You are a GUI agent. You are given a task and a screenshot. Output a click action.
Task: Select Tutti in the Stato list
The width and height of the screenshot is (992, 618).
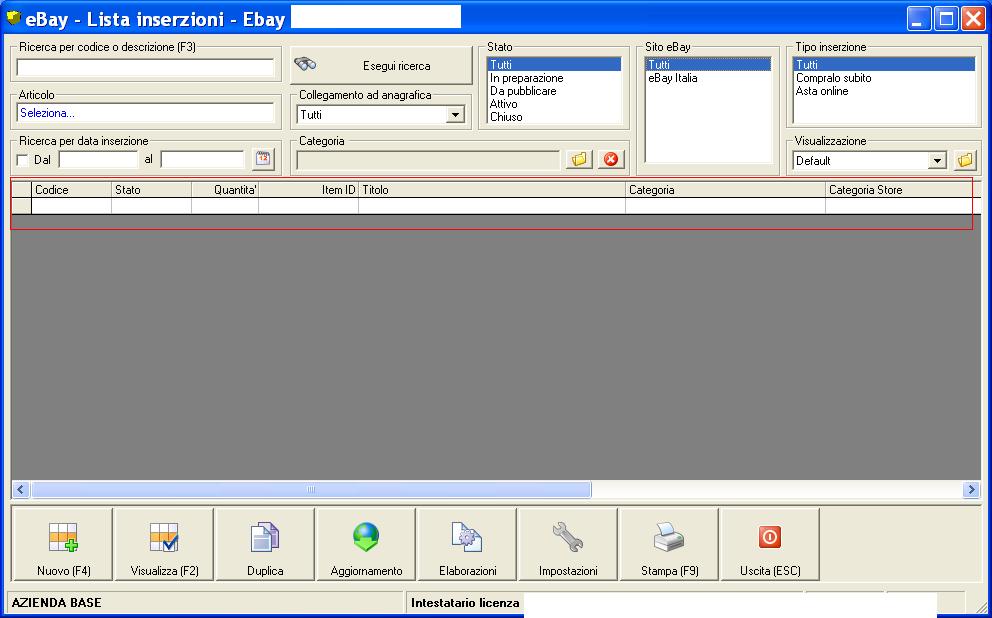click(554, 65)
